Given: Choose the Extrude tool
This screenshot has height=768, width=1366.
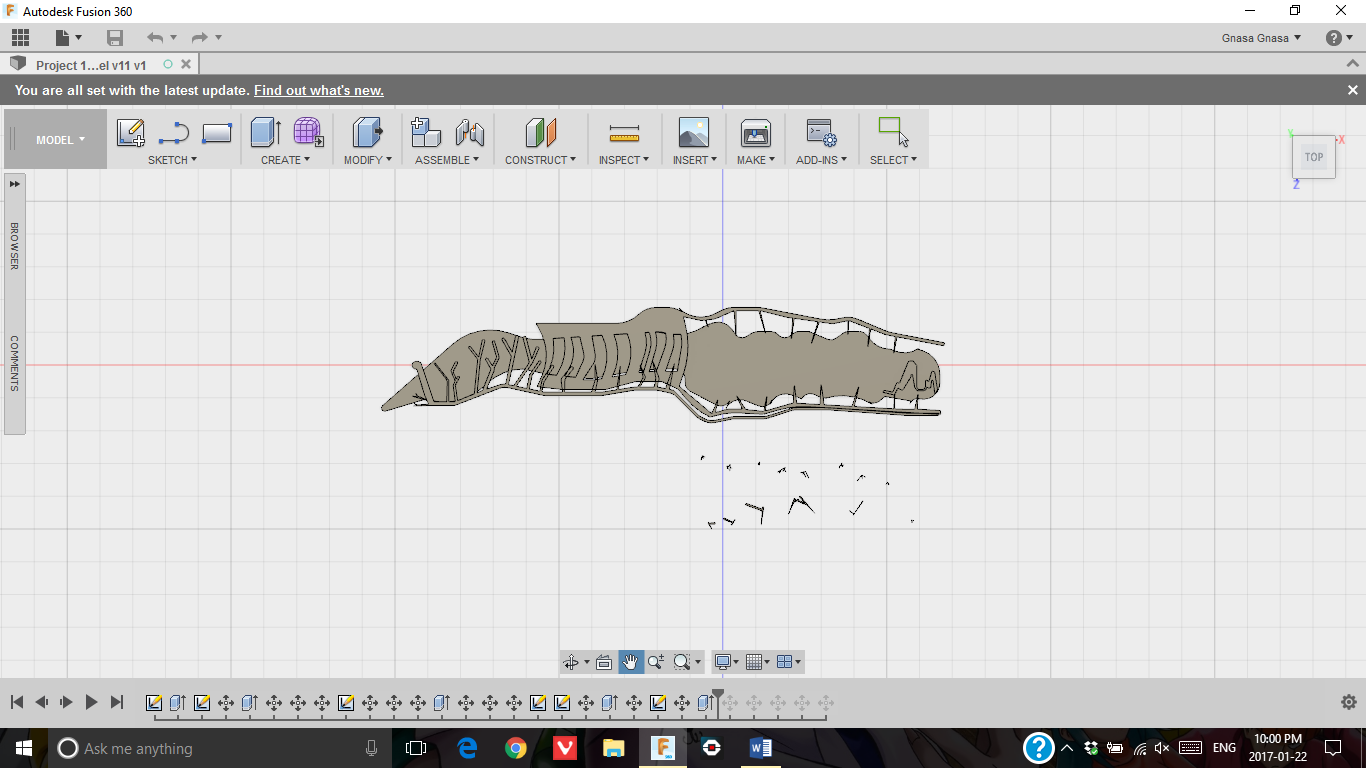Looking at the screenshot, I should [x=265, y=133].
